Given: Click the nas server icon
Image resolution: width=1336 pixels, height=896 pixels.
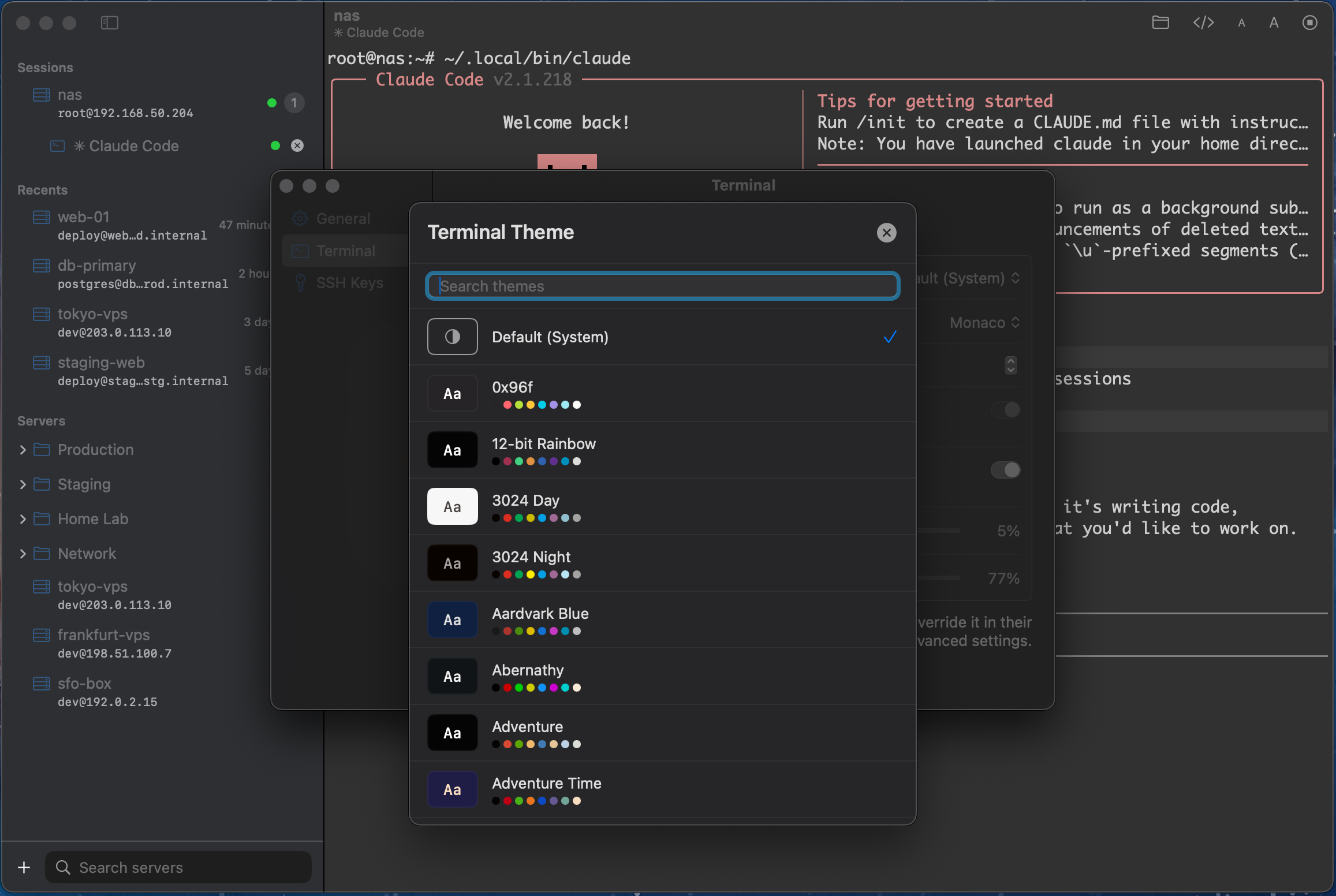Looking at the screenshot, I should pyautogui.click(x=42, y=95).
